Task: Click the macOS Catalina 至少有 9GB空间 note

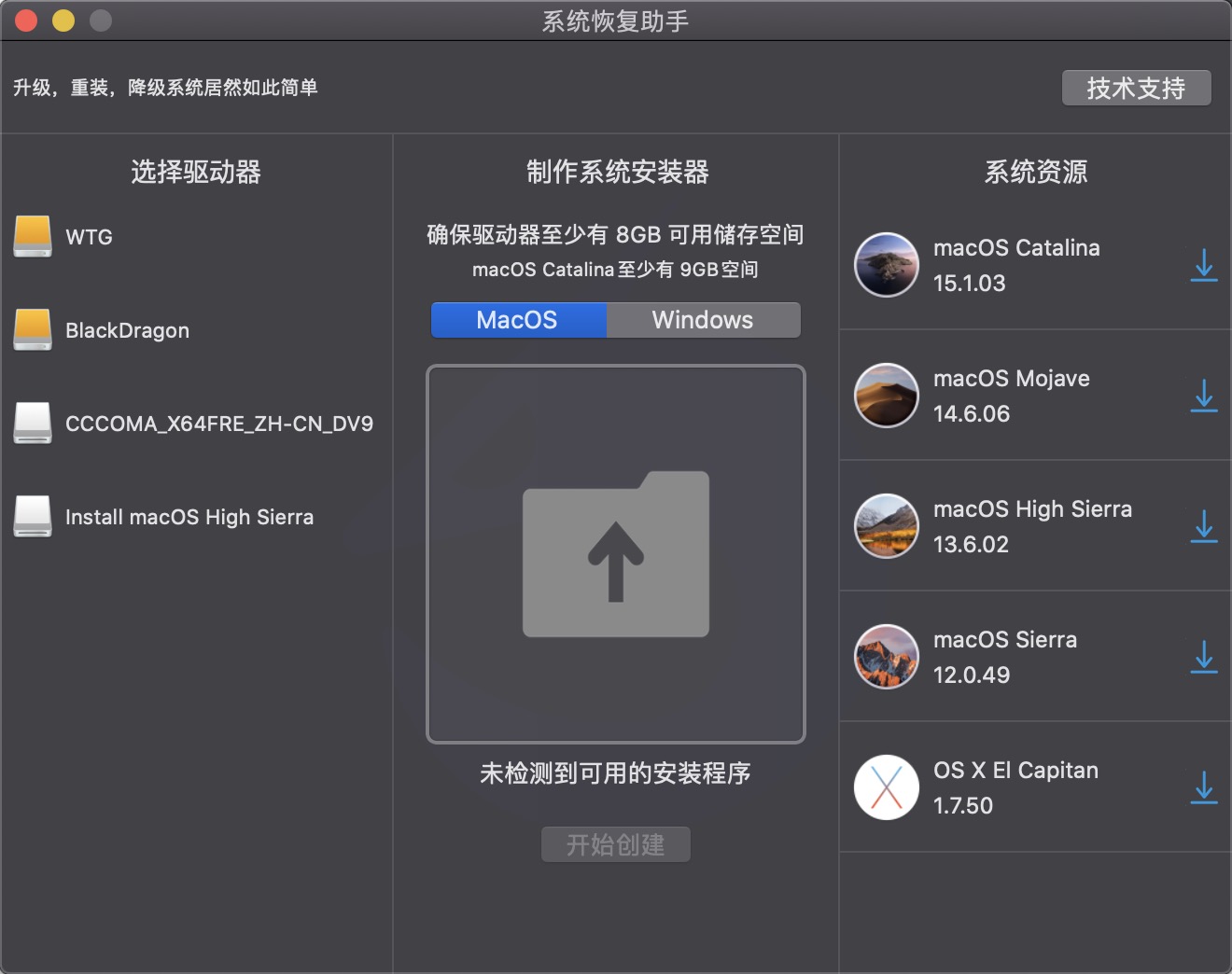Action: tap(615, 270)
